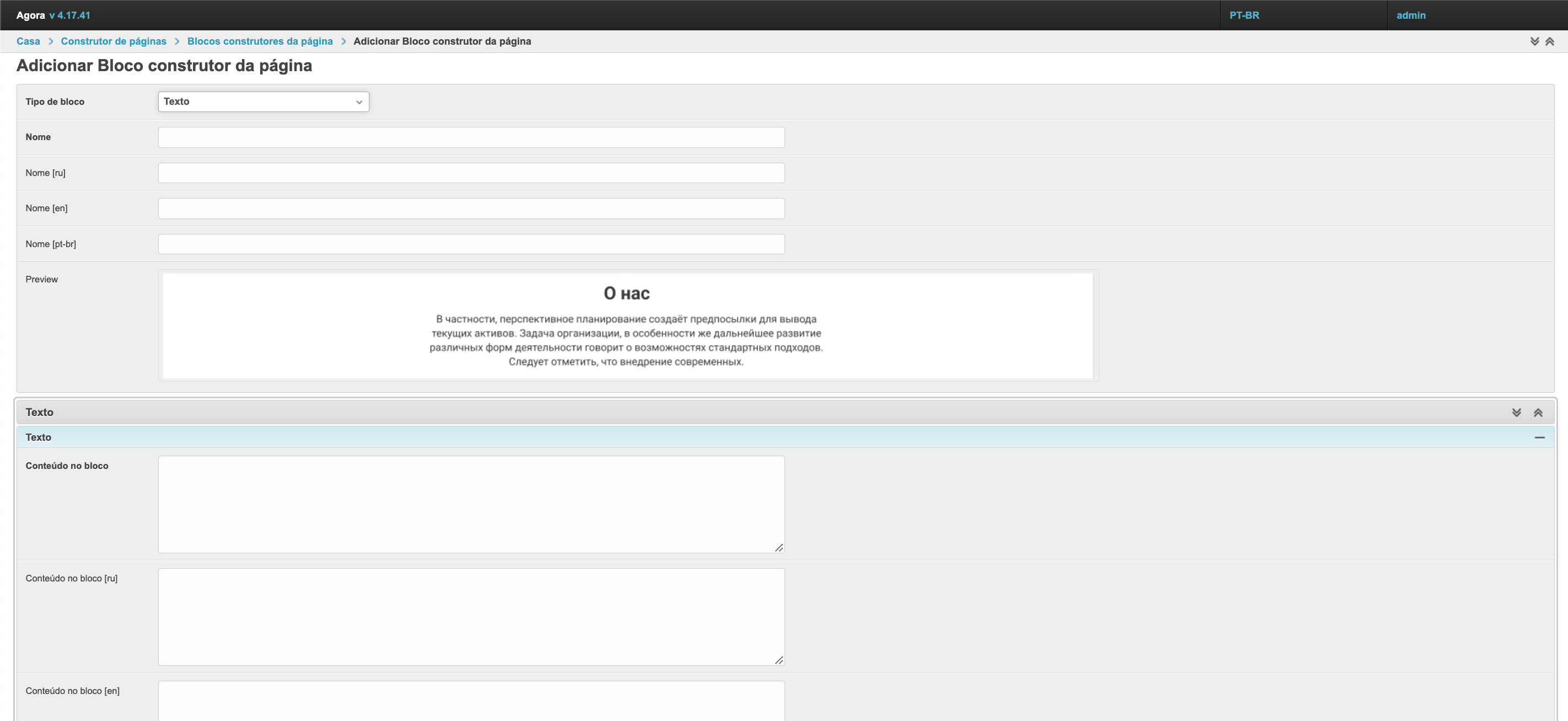Viewport: 1568px width, 721px height.
Task: Collapse Texto panel with double-up chevron
Action: coord(1538,412)
